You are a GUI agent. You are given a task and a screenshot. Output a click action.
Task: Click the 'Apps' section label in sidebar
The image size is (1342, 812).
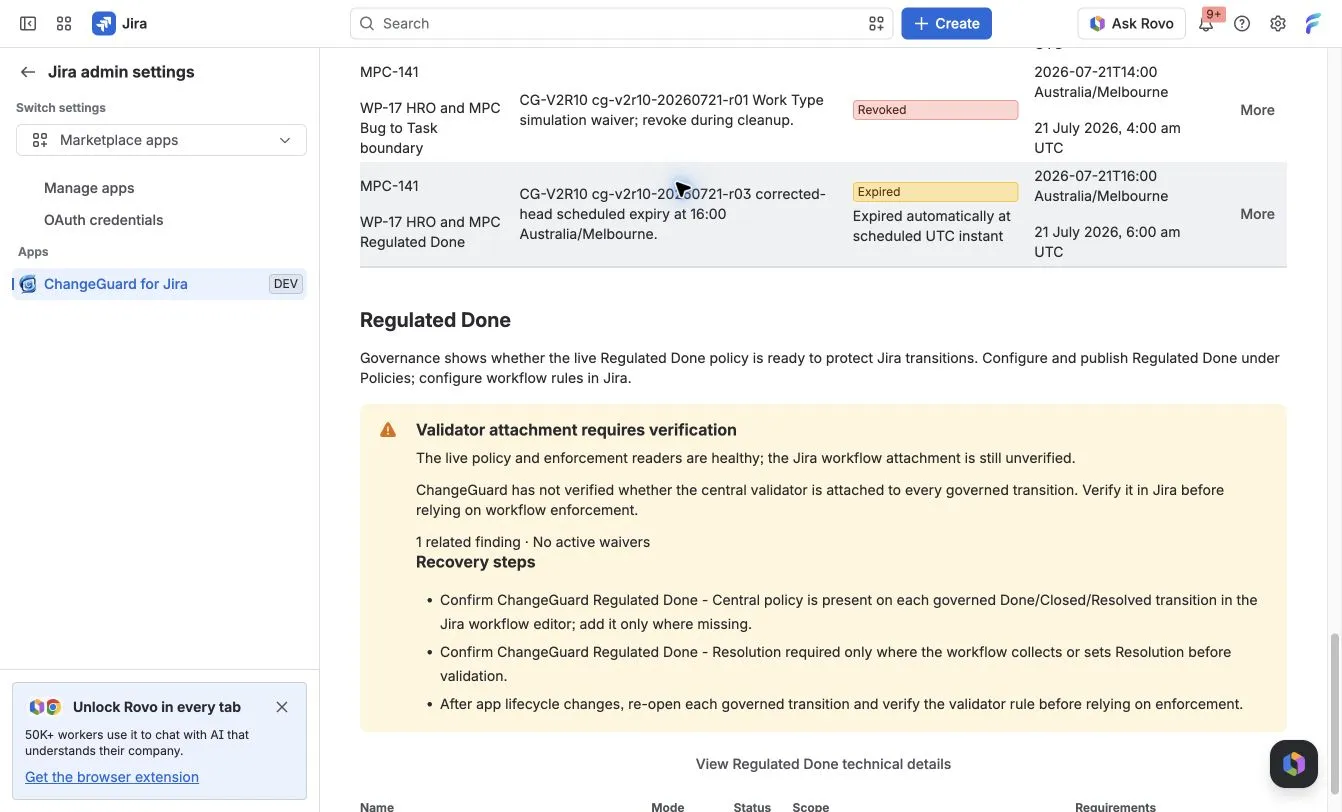[x=33, y=252]
